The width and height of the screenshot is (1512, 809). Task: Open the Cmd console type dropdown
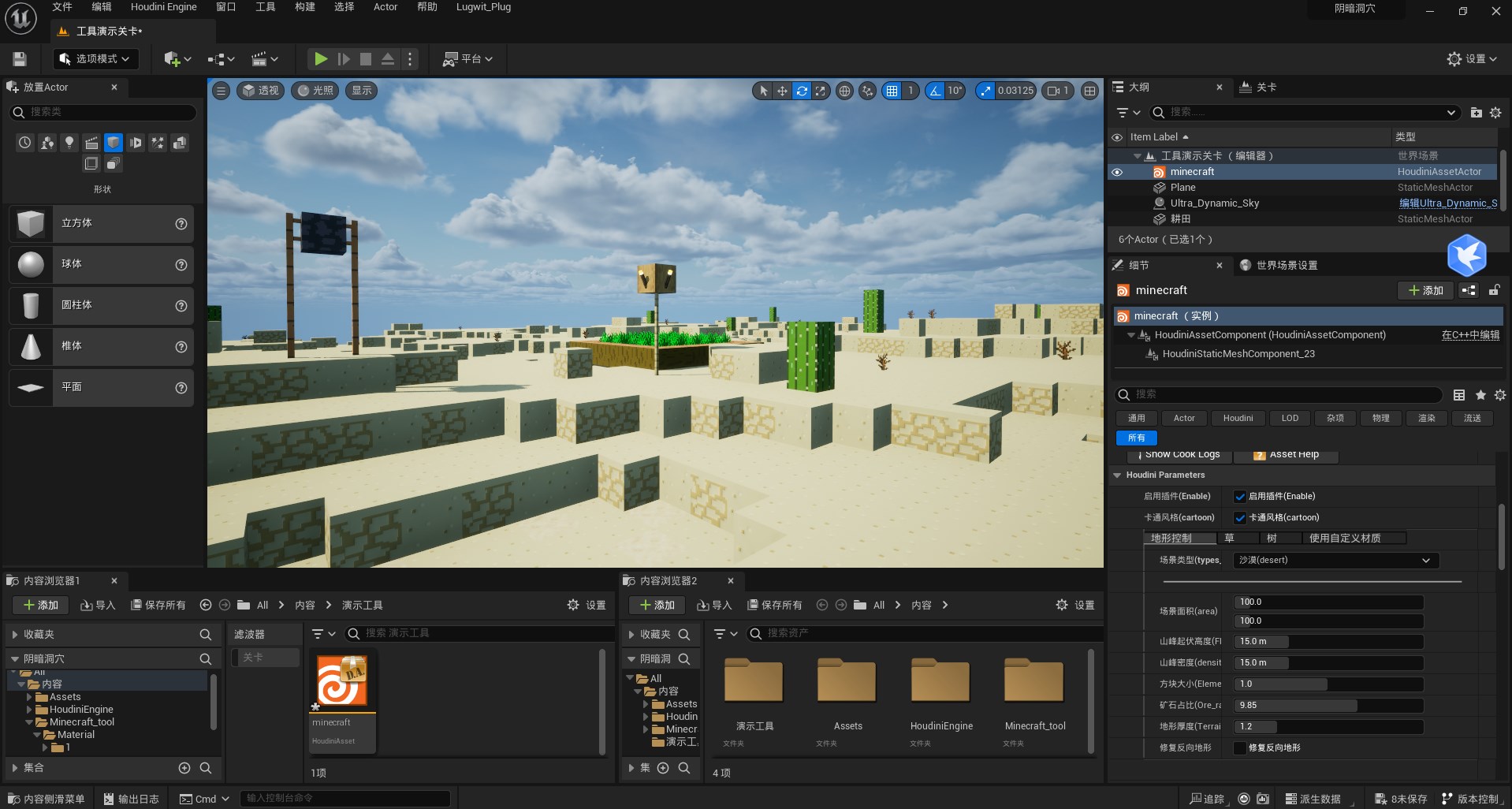coord(204,799)
